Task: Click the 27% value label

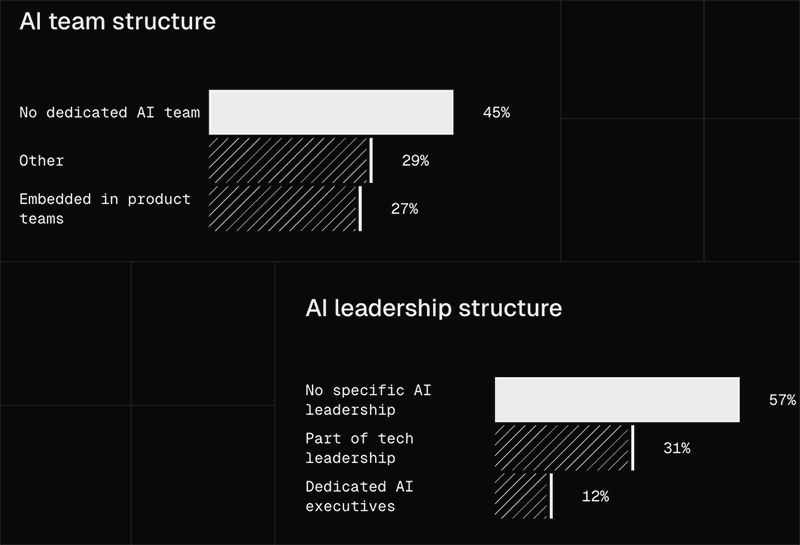Action: pos(405,209)
